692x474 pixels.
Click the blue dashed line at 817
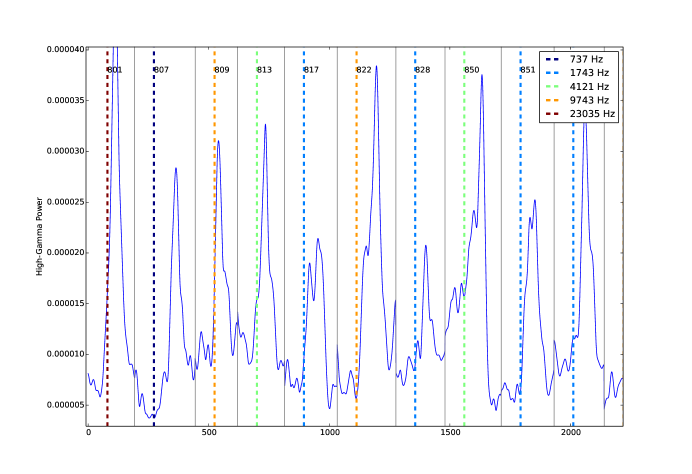pos(304,238)
